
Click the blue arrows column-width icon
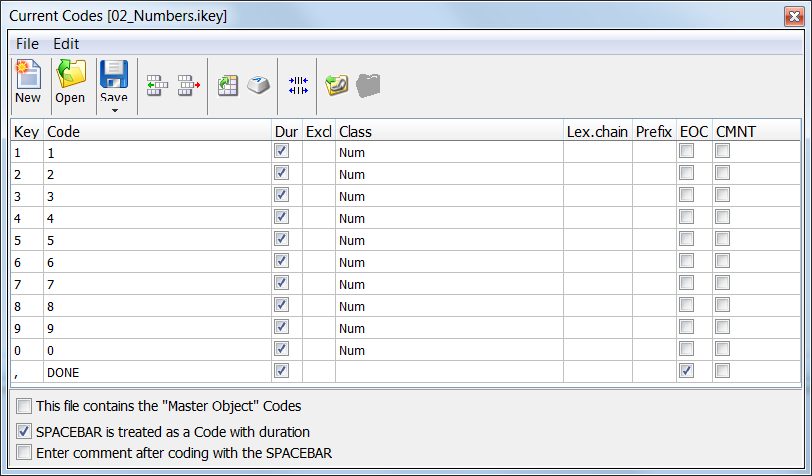pos(297,86)
